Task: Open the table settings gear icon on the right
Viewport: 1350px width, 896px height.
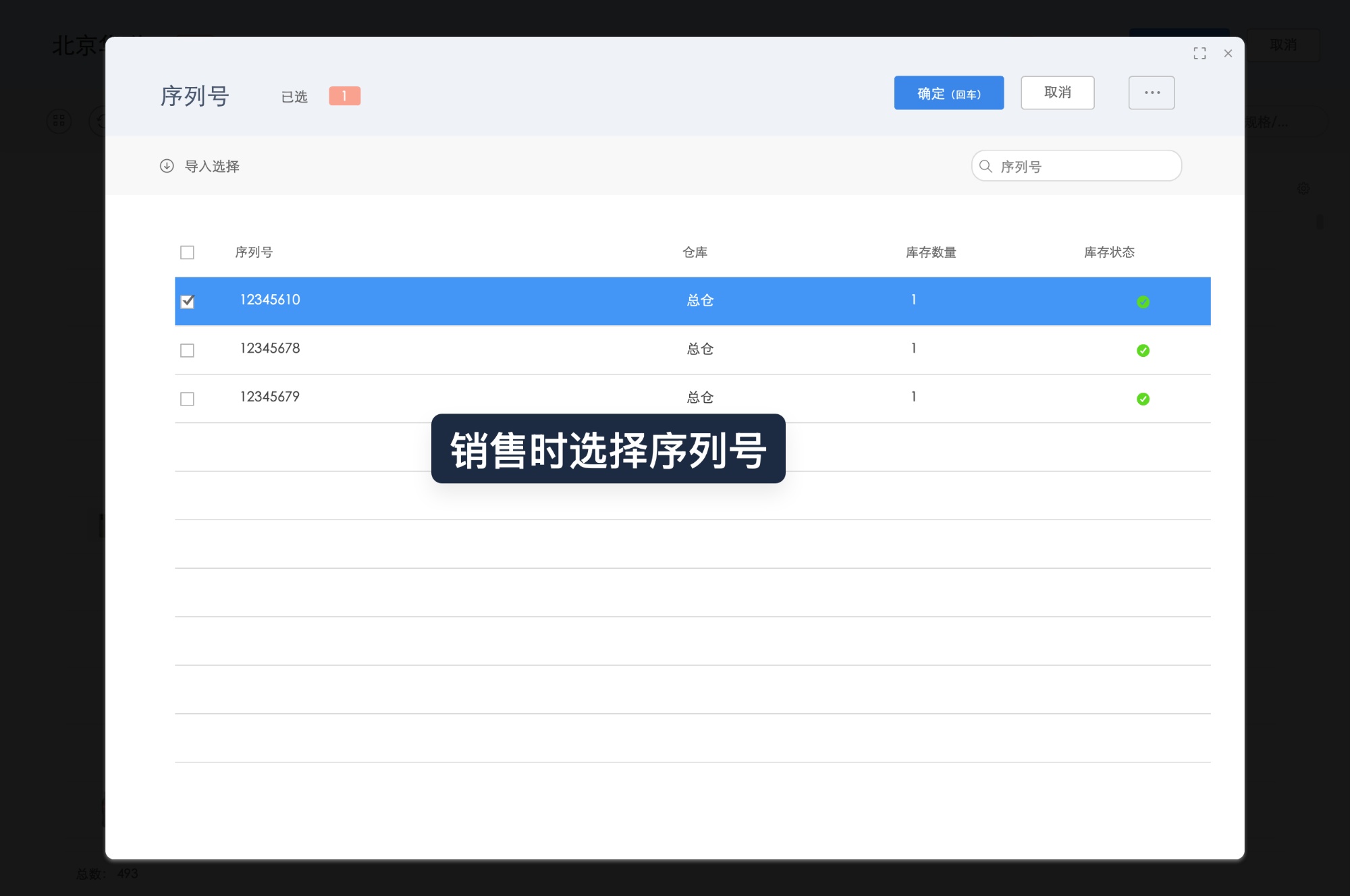Action: 1303,188
